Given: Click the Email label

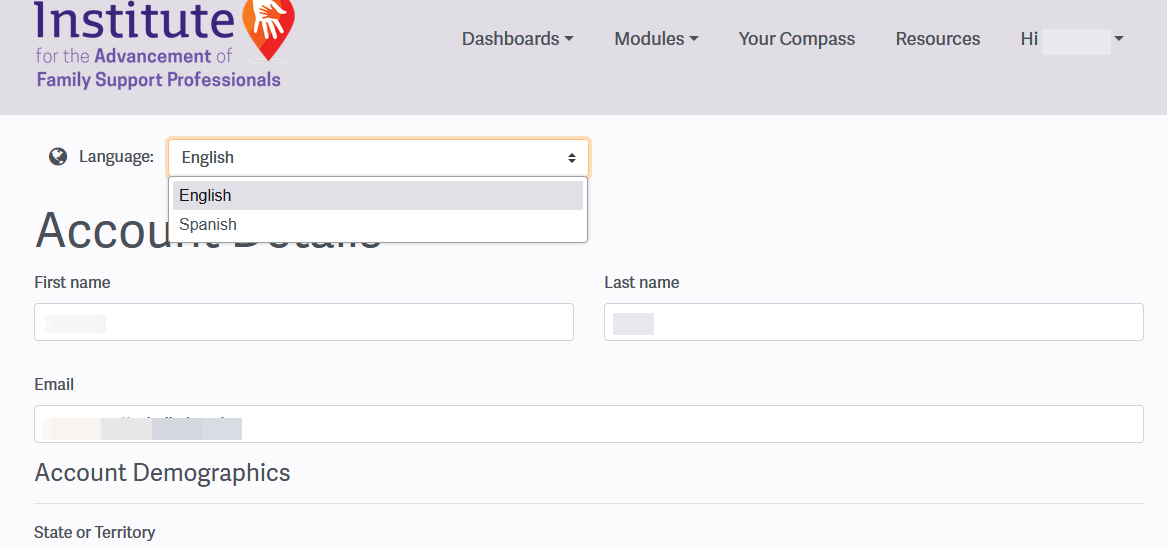Looking at the screenshot, I should point(54,385).
